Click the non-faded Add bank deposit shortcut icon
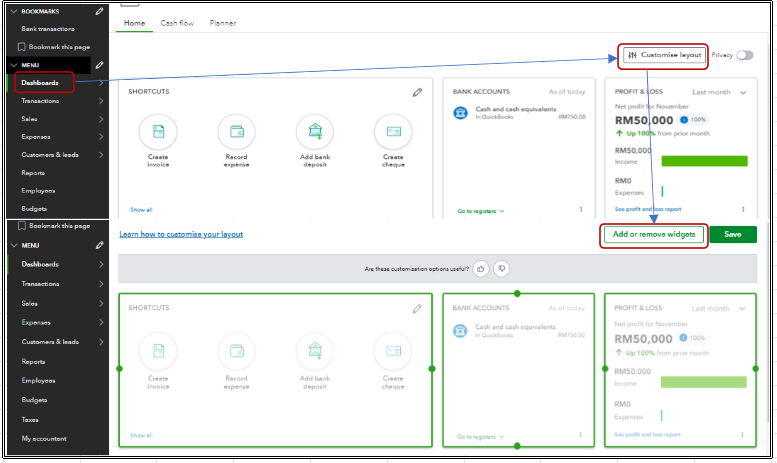Screen dimensions: 777x463 [315, 132]
